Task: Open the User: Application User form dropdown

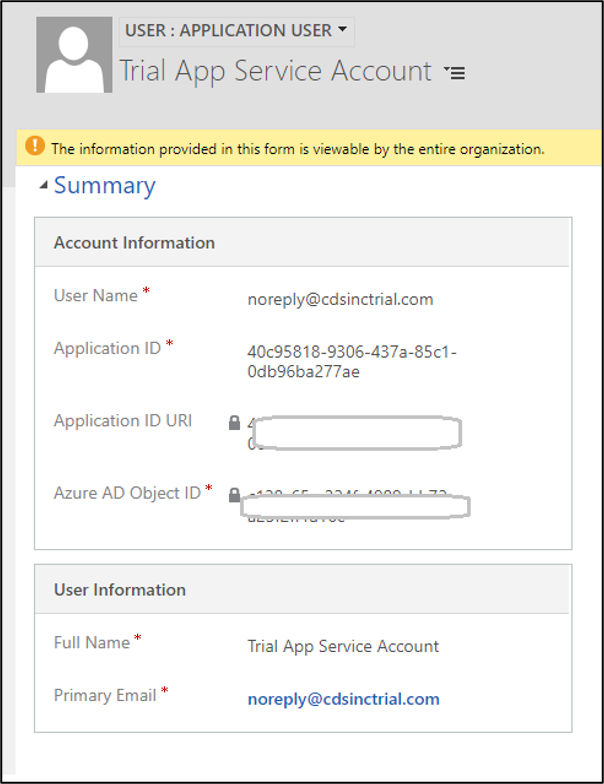Action: point(236,31)
